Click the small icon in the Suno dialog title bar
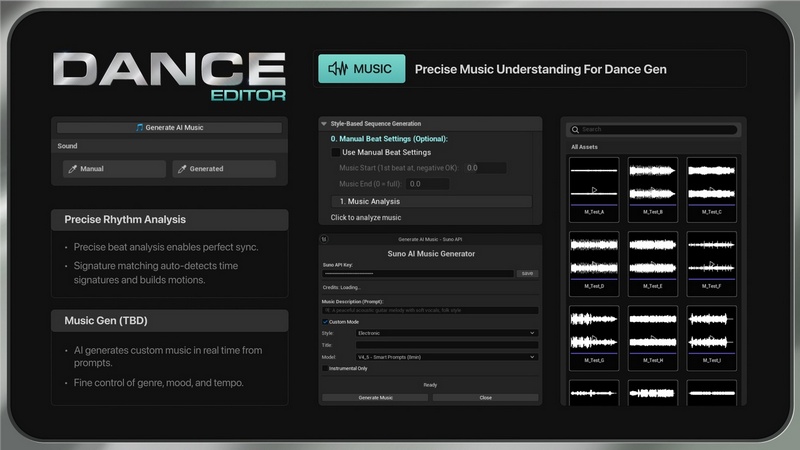The image size is (800, 450). (324, 240)
